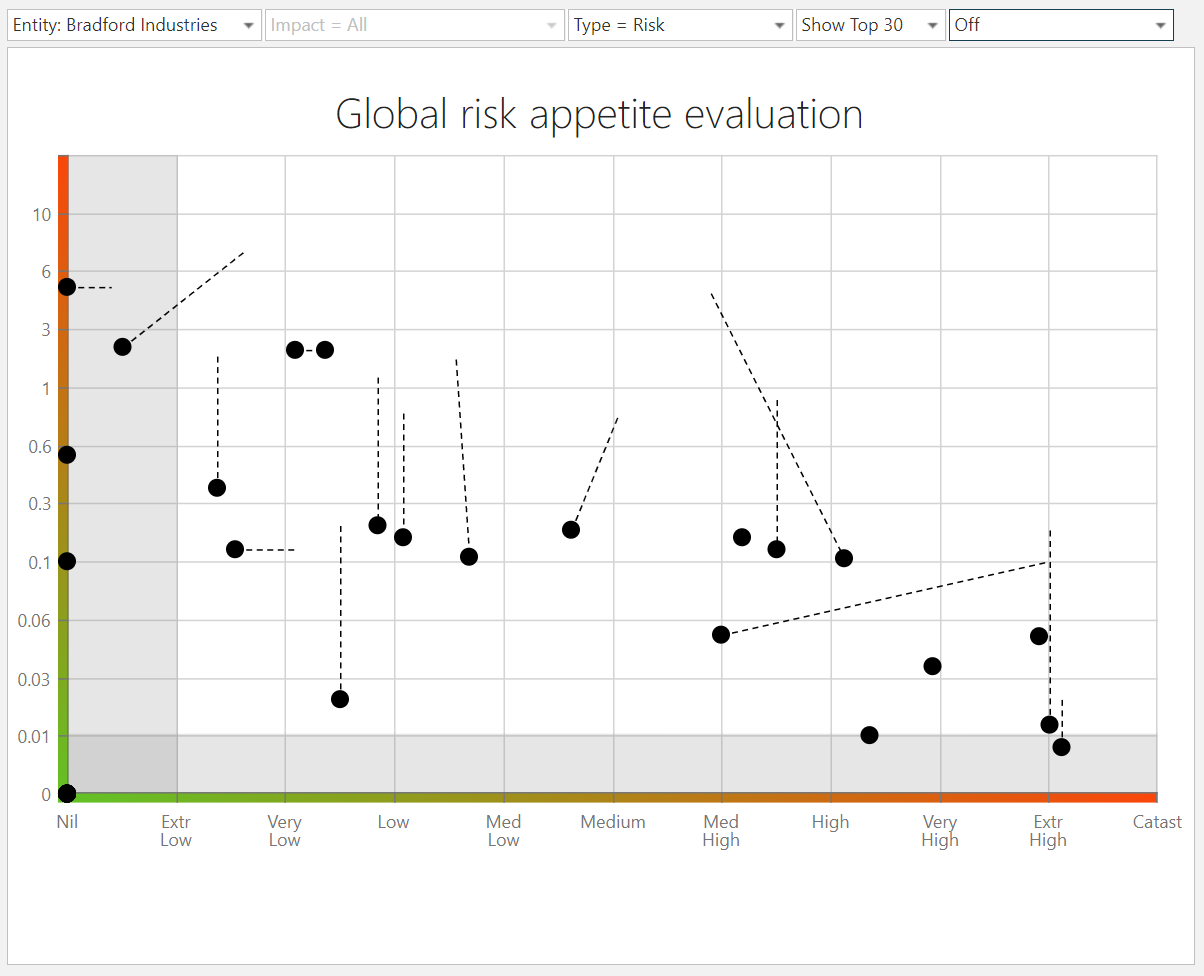Screen dimensions: 1204x976
Task: Click the dot in the Medium column
Action: pyautogui.click(x=571, y=530)
